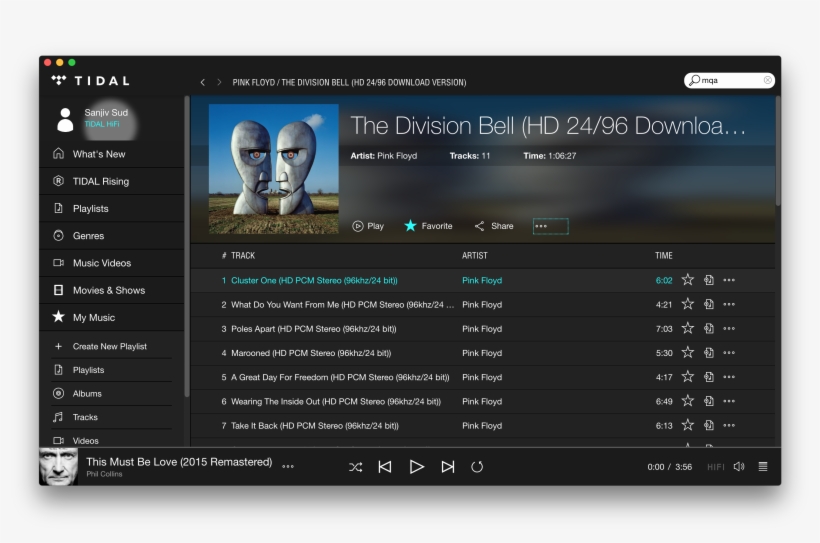The height and width of the screenshot is (543, 820).
Task: Skip to previous track
Action: click(x=385, y=467)
